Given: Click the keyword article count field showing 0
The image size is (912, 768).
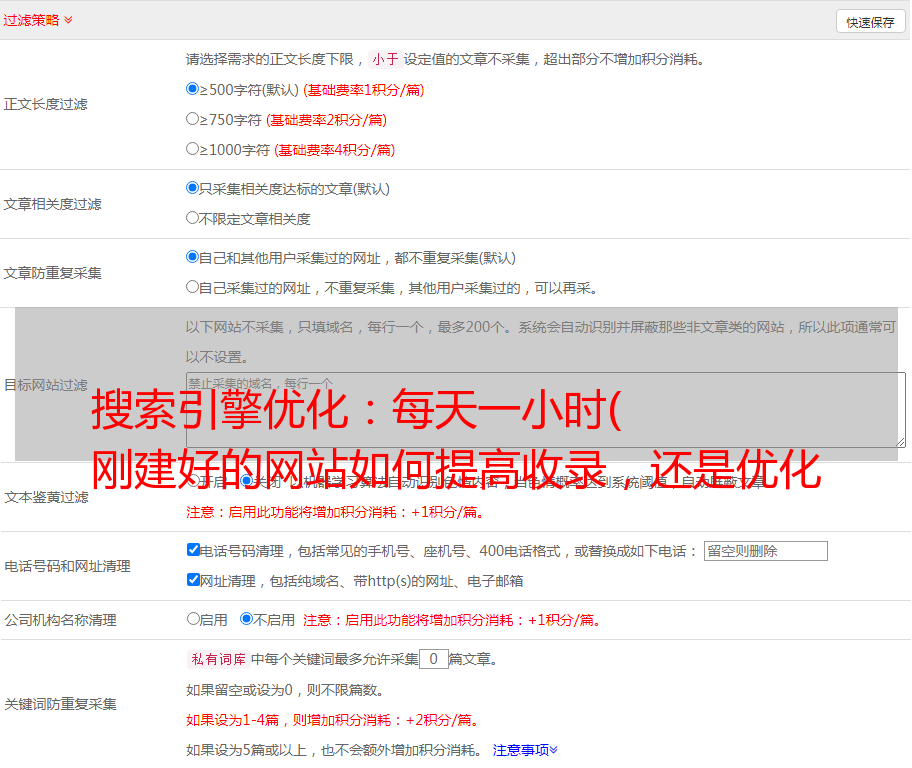Looking at the screenshot, I should tap(433, 659).
